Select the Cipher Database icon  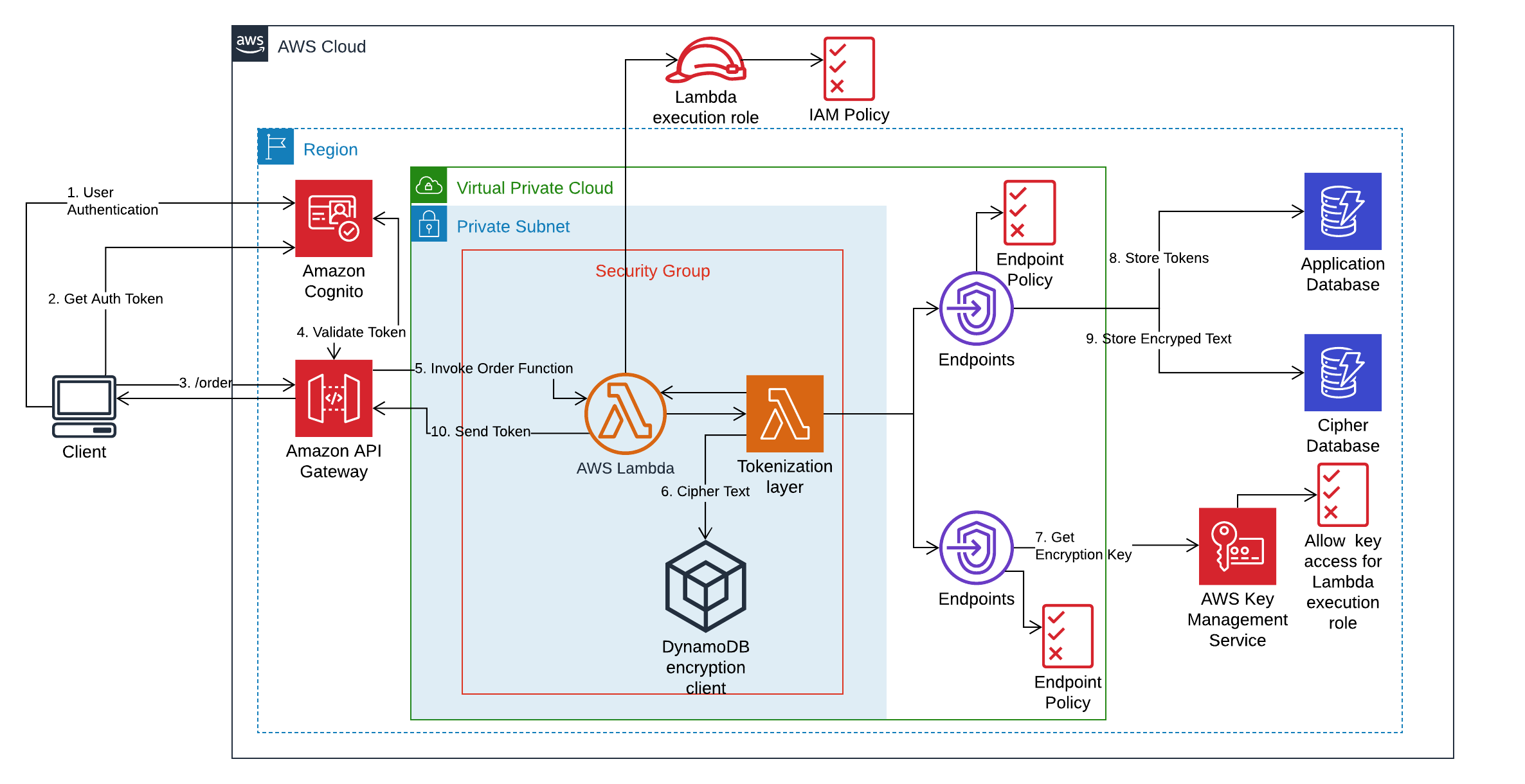pyautogui.click(x=1342, y=373)
